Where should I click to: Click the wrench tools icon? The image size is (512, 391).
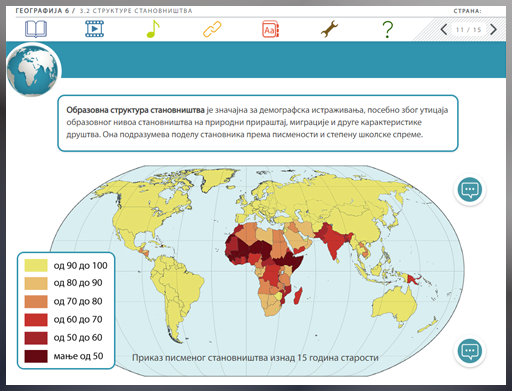[x=329, y=29]
